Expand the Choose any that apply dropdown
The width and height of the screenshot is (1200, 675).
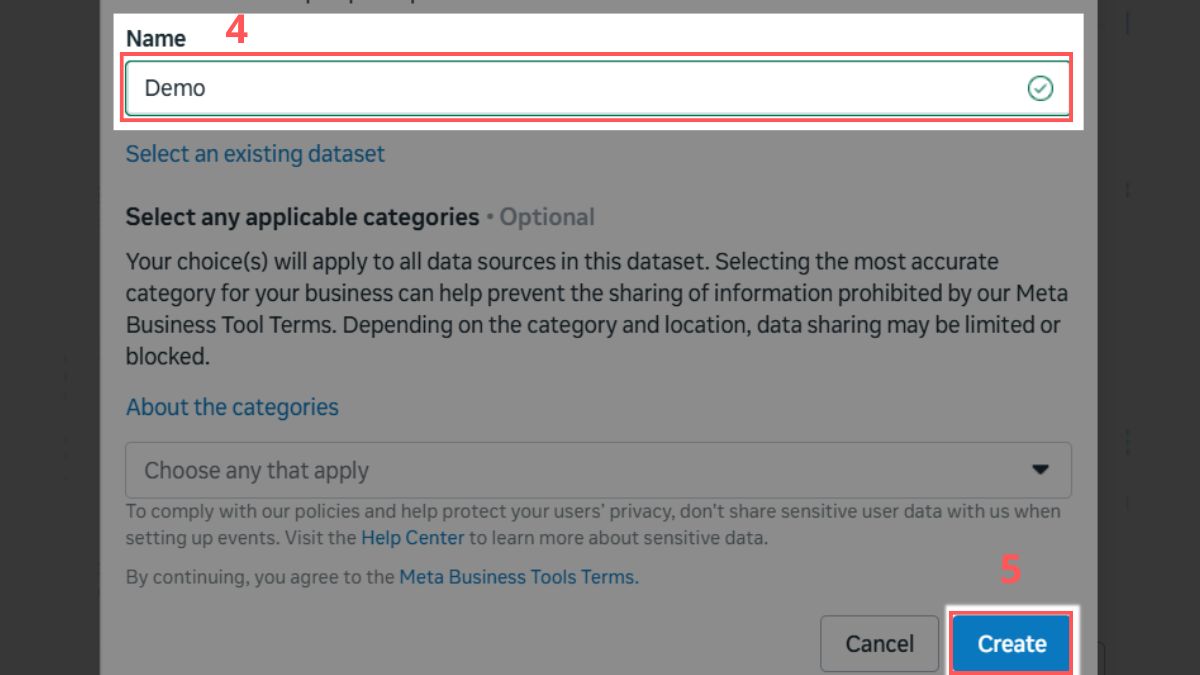(598, 470)
